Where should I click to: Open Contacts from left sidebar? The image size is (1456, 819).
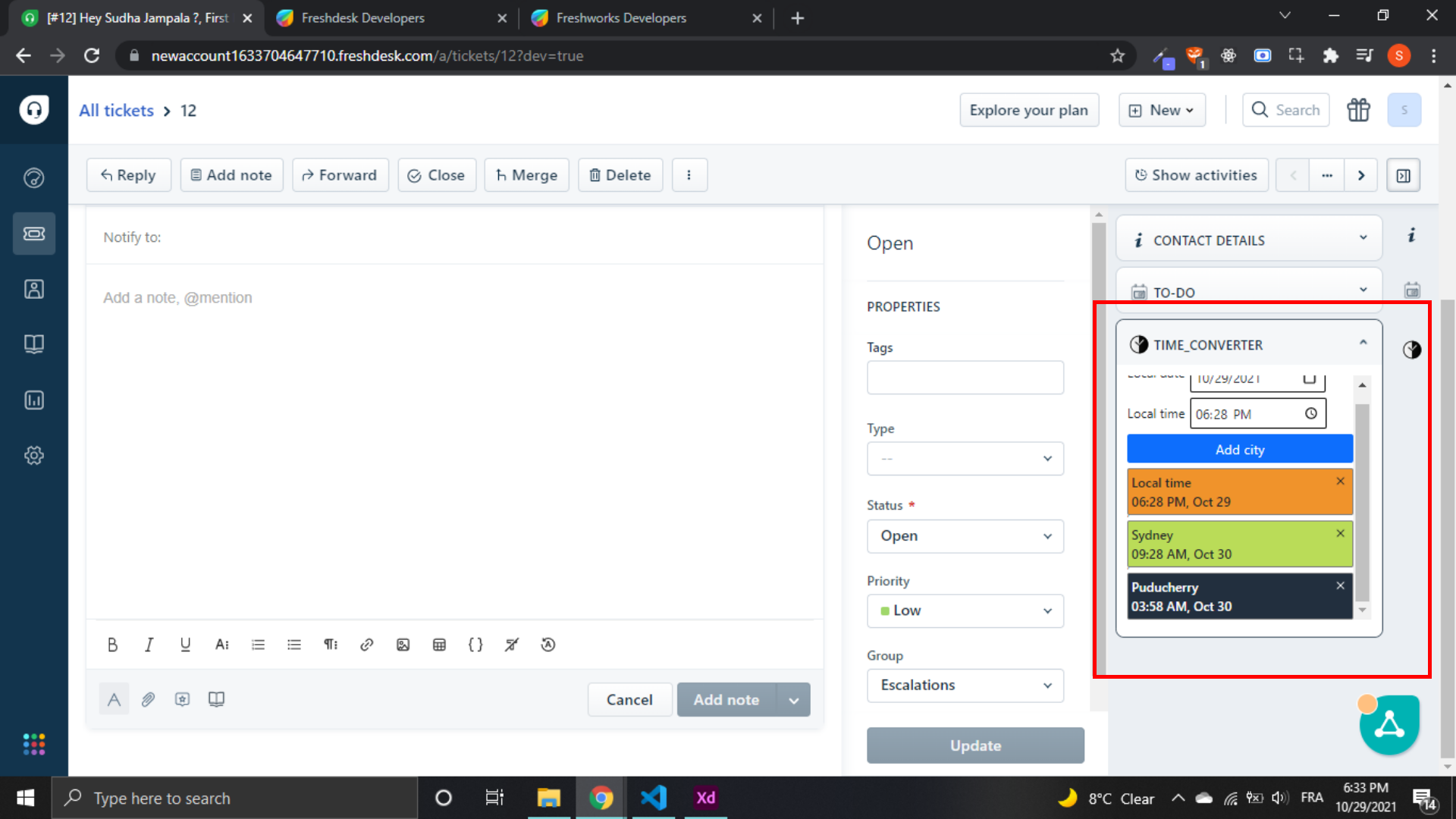point(33,289)
